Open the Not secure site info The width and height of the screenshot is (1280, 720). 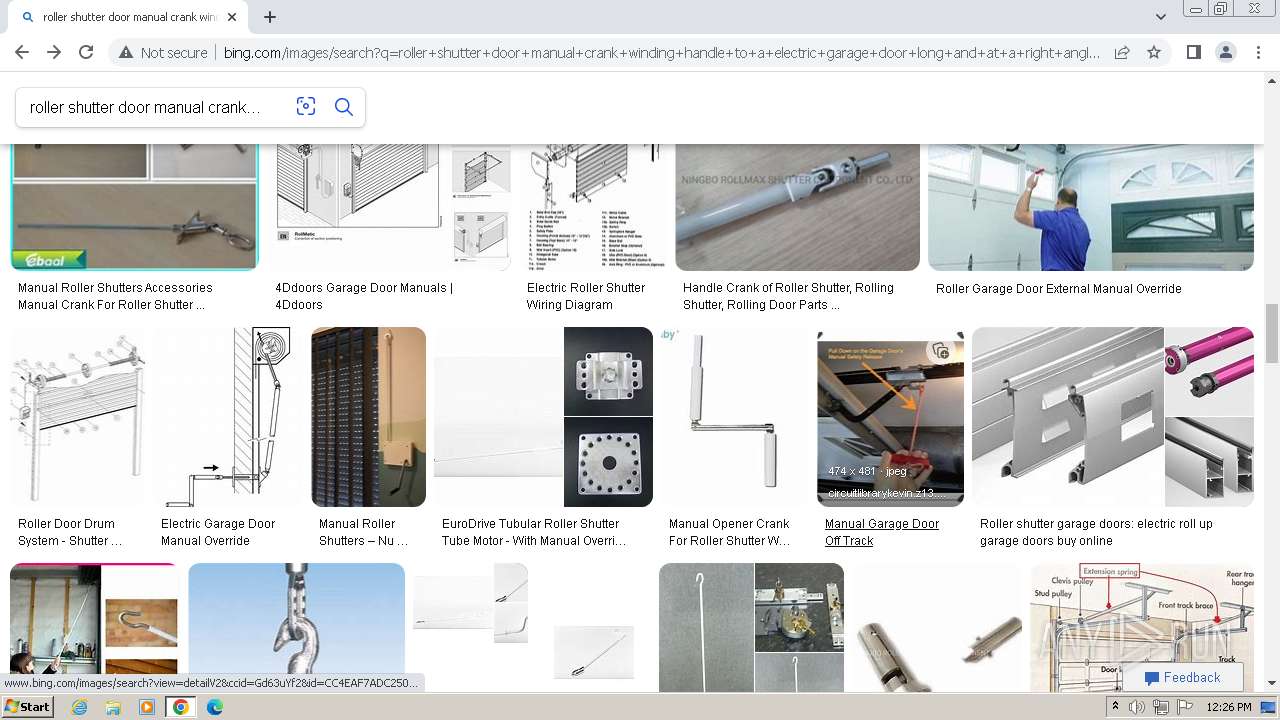[x=163, y=52]
